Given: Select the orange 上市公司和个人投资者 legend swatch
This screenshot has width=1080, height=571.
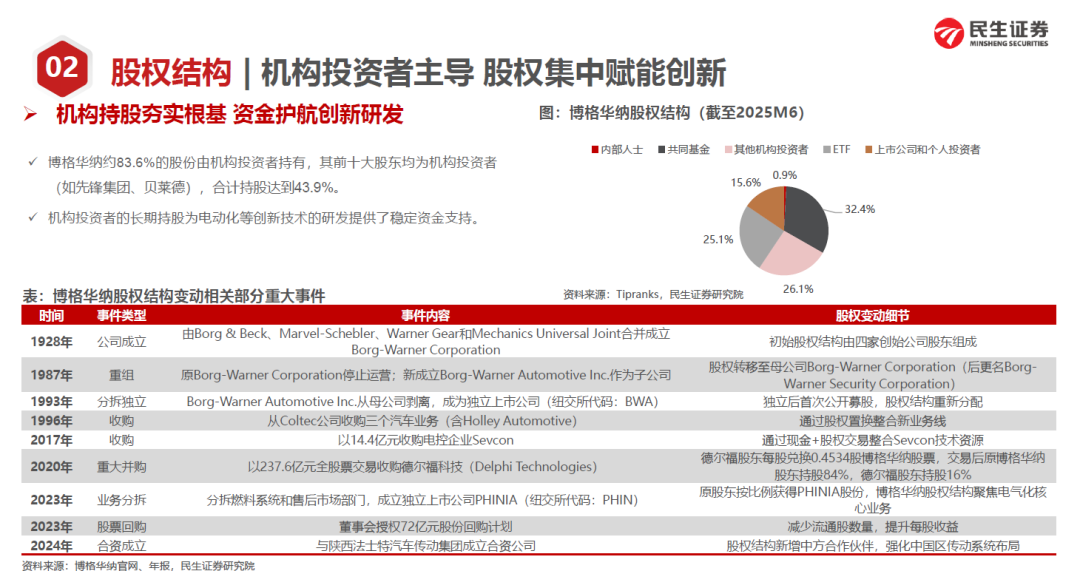Looking at the screenshot, I should coord(869,149).
